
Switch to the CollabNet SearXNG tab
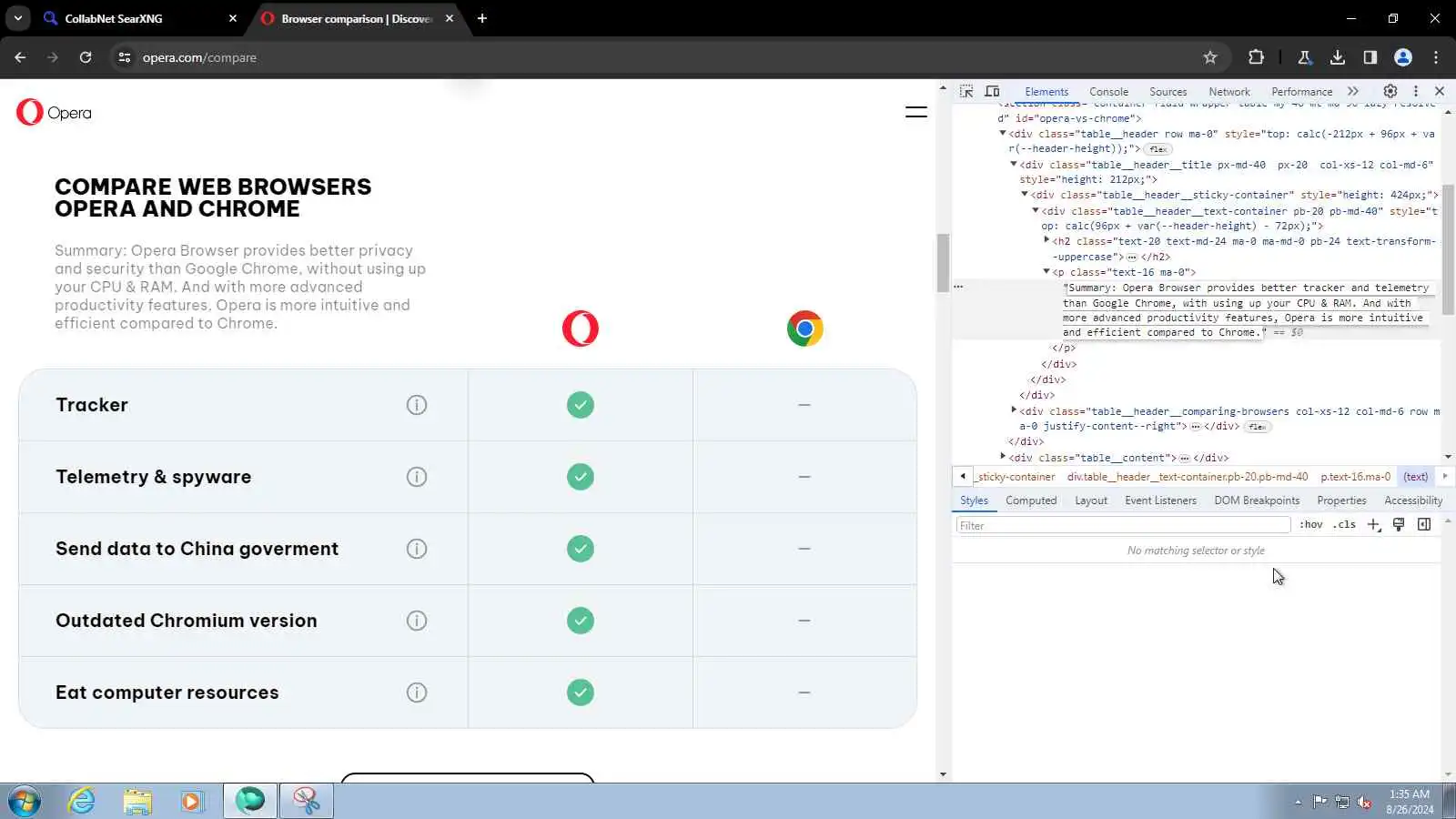141,18
